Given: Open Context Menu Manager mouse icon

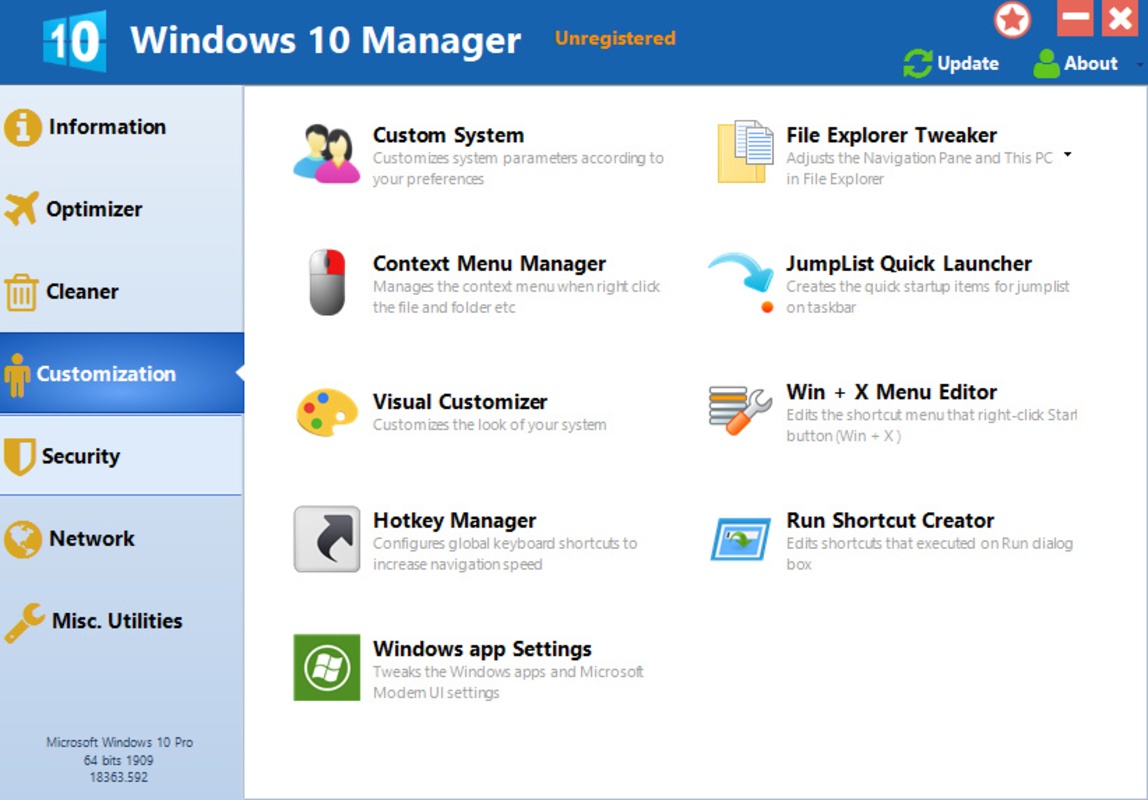Looking at the screenshot, I should click(x=326, y=283).
